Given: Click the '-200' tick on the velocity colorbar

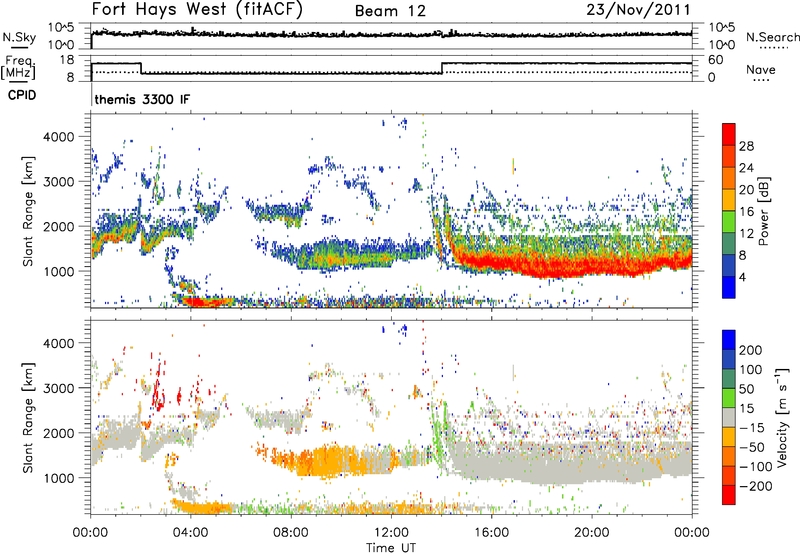Looking at the screenshot, I should 755,486.
